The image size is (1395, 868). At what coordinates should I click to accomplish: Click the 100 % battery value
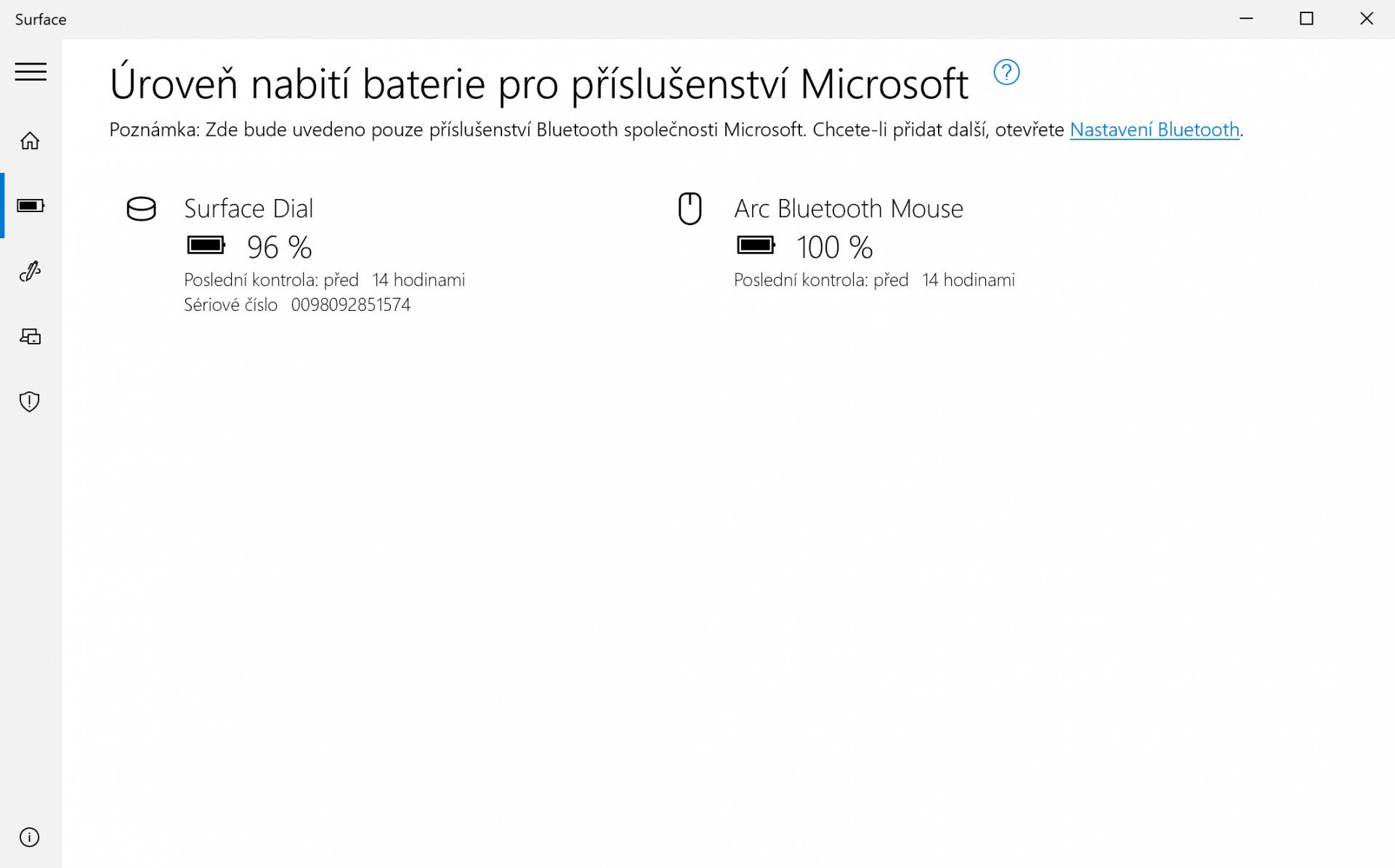pos(835,247)
